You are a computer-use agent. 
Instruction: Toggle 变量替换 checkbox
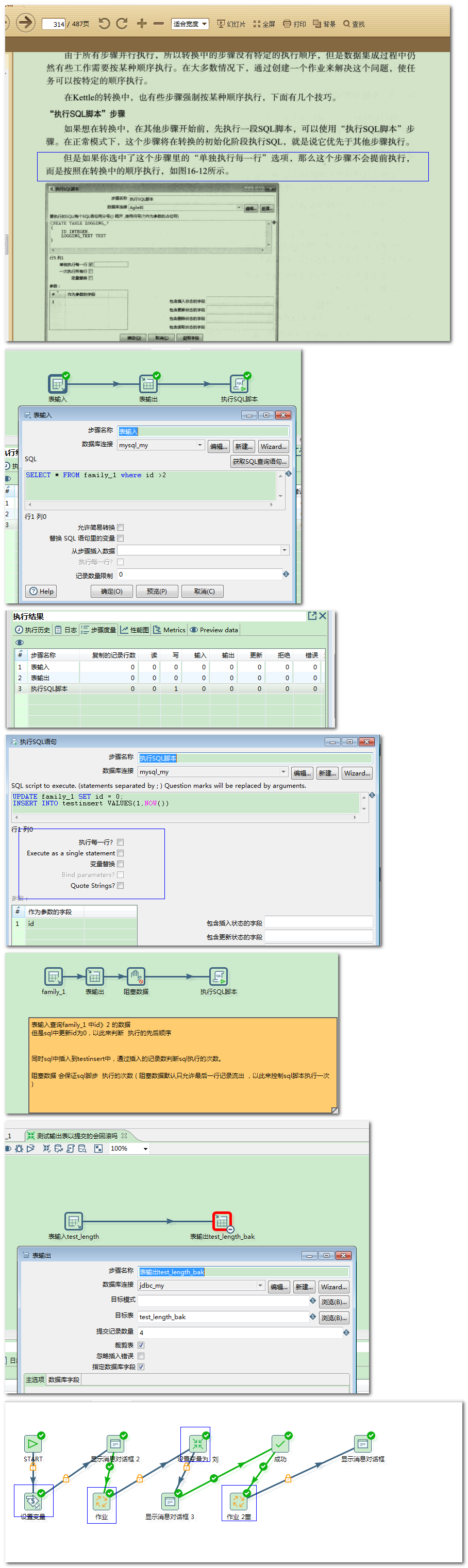121,864
